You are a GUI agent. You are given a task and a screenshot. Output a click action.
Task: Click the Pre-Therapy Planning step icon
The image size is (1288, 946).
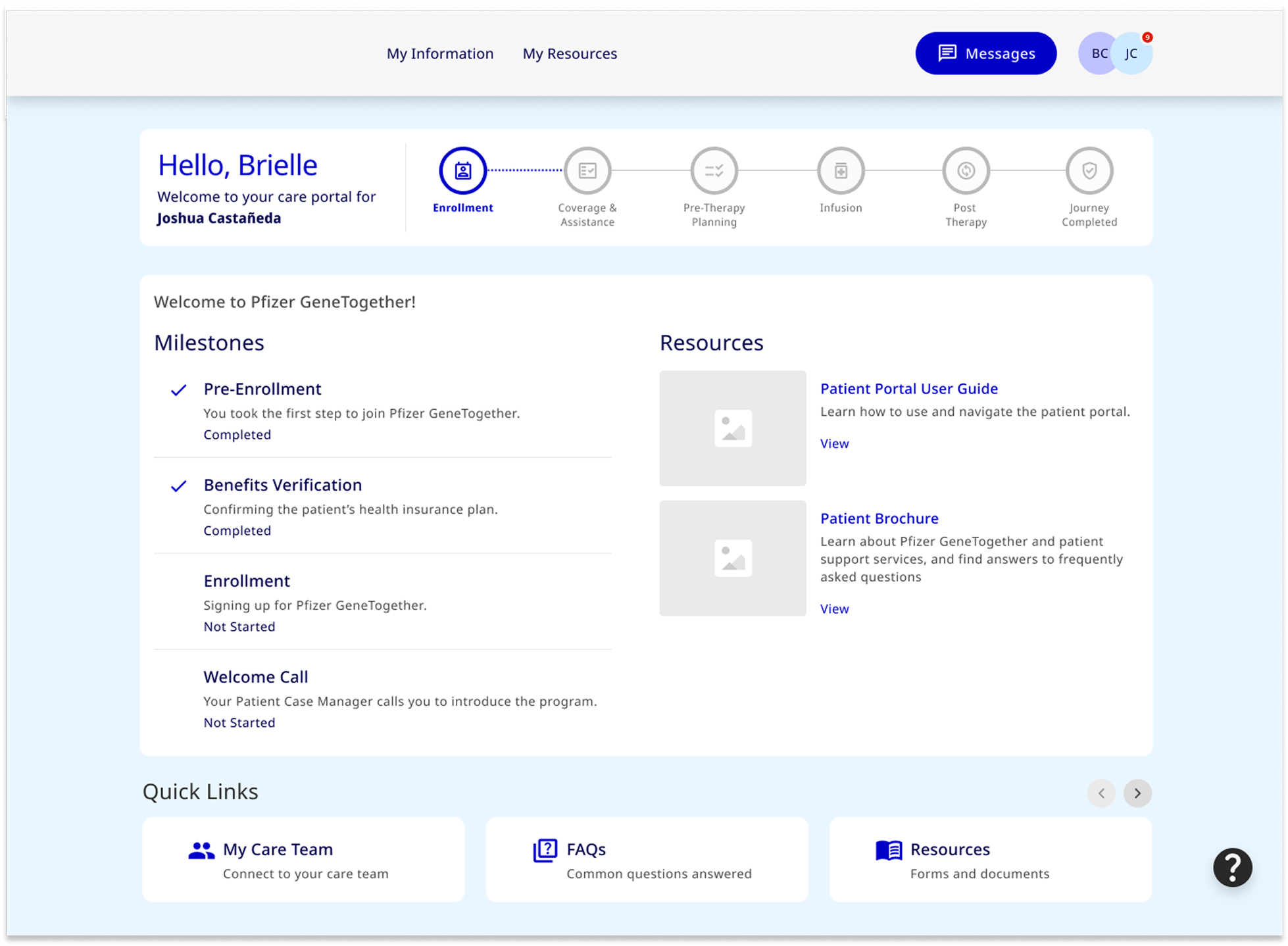pos(714,171)
